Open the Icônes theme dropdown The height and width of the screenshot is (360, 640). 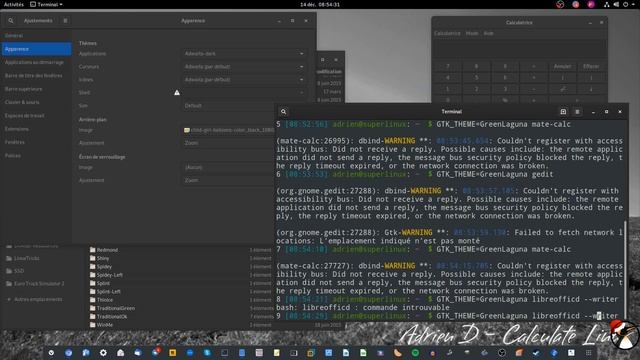(x=244, y=80)
